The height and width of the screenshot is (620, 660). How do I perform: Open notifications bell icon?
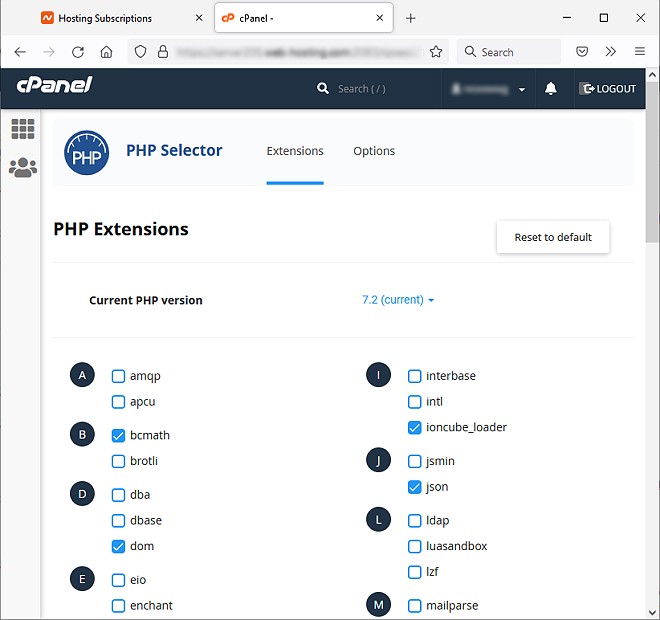click(x=551, y=88)
